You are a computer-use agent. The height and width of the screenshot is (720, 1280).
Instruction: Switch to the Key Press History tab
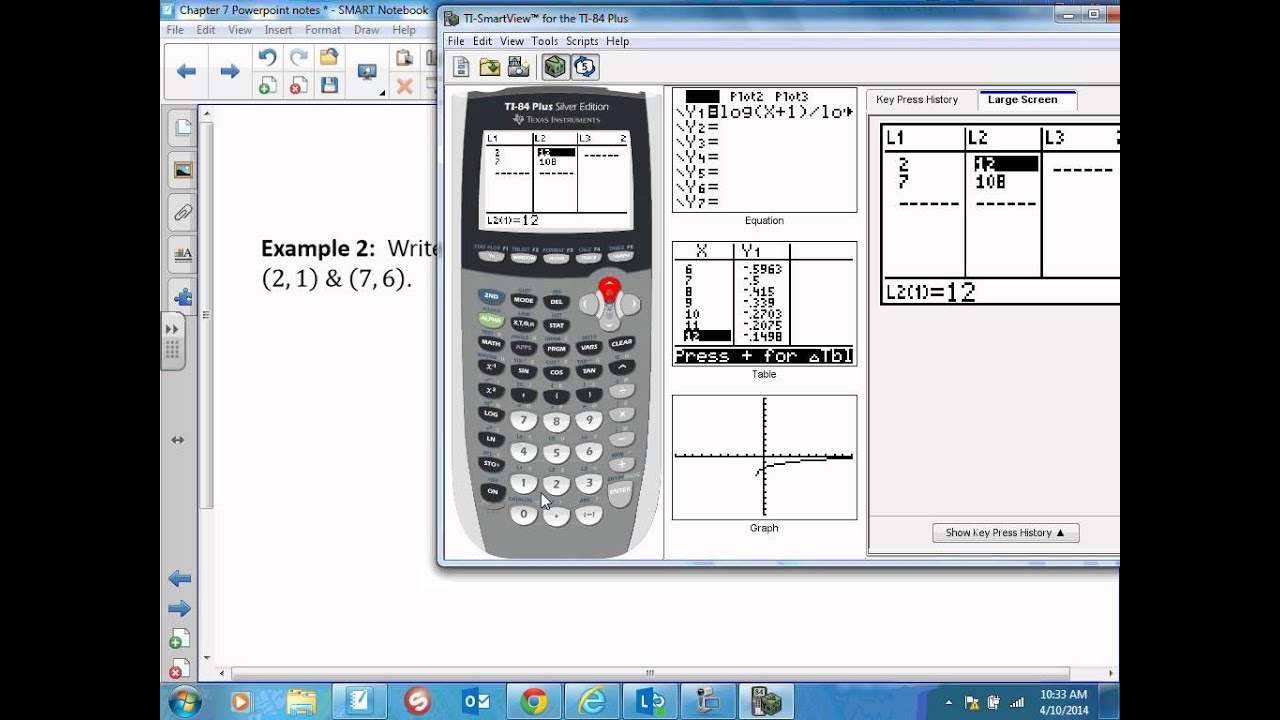coord(917,99)
